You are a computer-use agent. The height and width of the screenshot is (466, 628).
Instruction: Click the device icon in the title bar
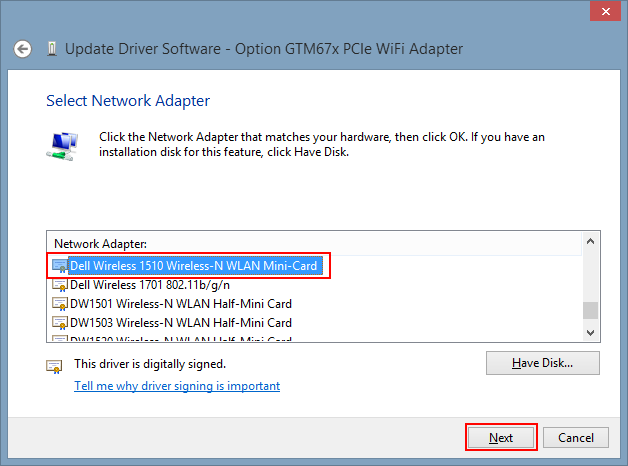[52, 49]
